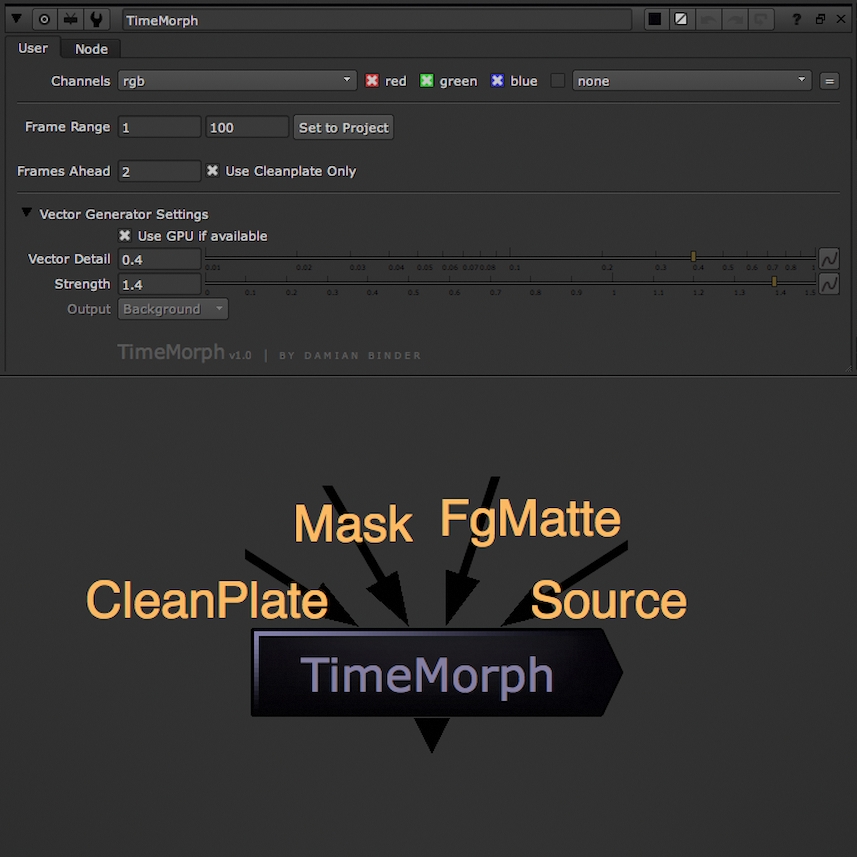Open the node color swatch square
This screenshot has width=857, height=857.
coord(655,19)
